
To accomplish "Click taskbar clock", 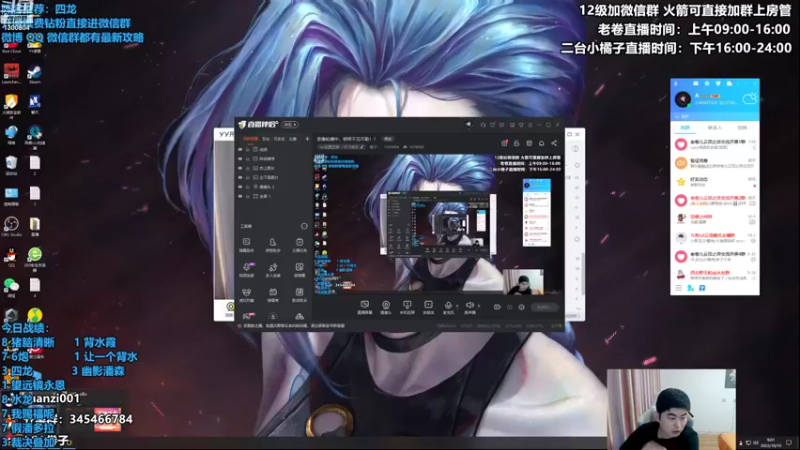I will coord(770,442).
